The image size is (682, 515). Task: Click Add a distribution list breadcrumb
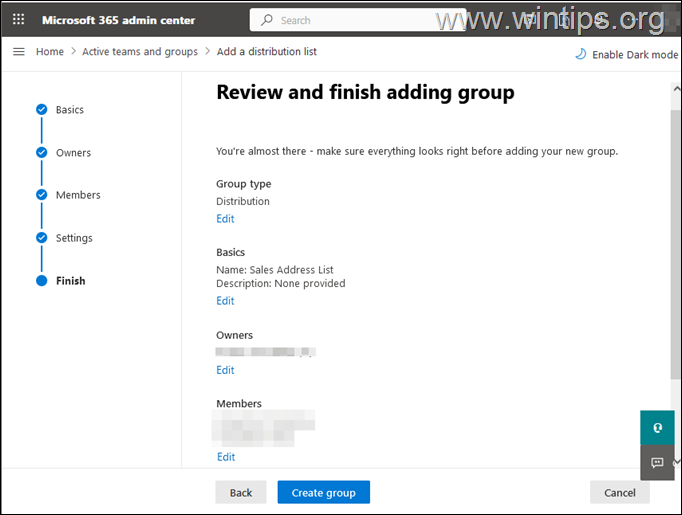[x=267, y=52]
